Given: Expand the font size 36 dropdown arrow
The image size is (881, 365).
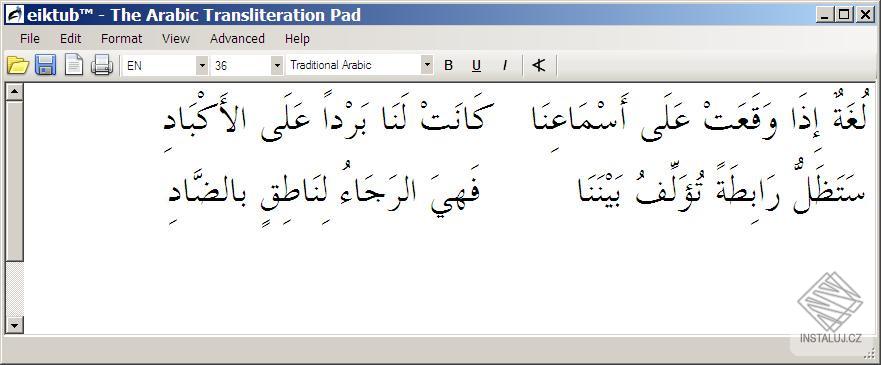Looking at the screenshot, I should click(x=276, y=65).
